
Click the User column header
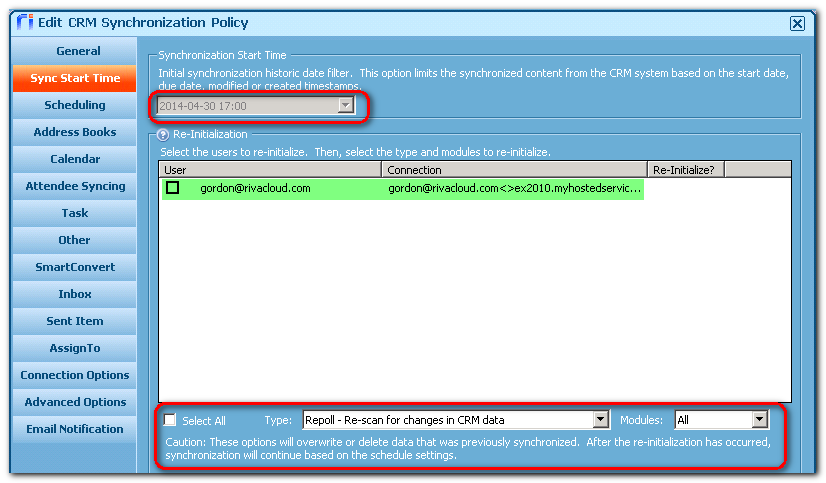270,170
